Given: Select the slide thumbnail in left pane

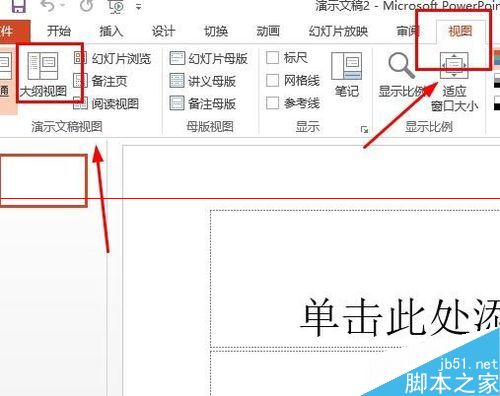Looking at the screenshot, I should pos(43,180).
